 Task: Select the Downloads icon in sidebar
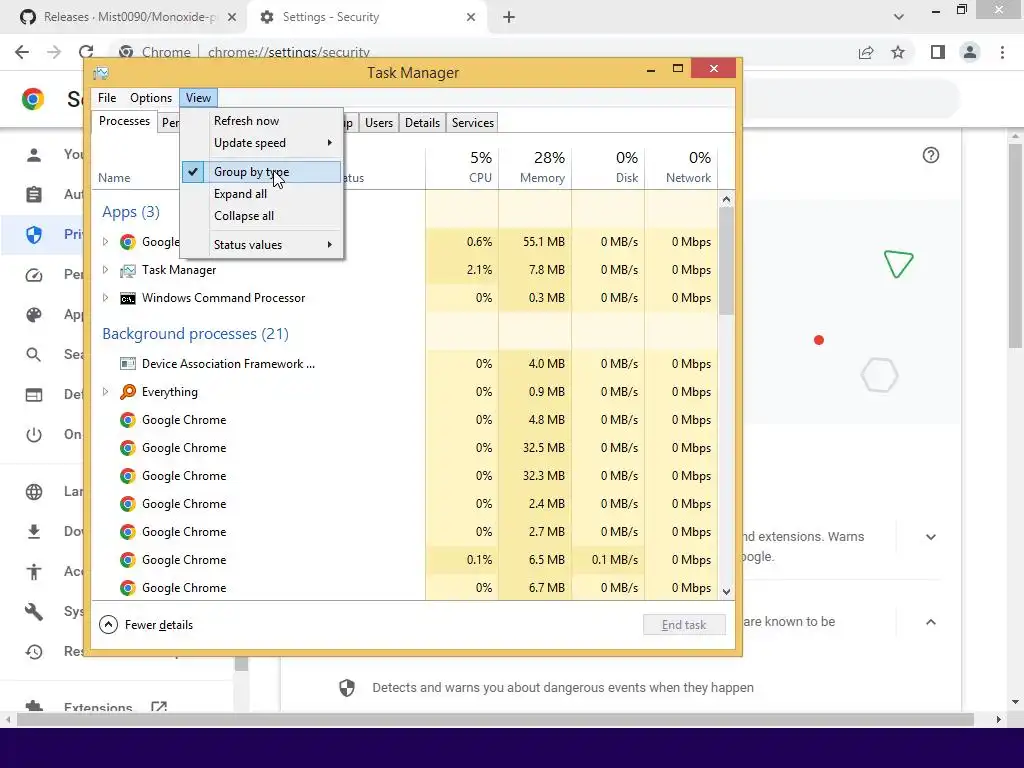coord(34,532)
